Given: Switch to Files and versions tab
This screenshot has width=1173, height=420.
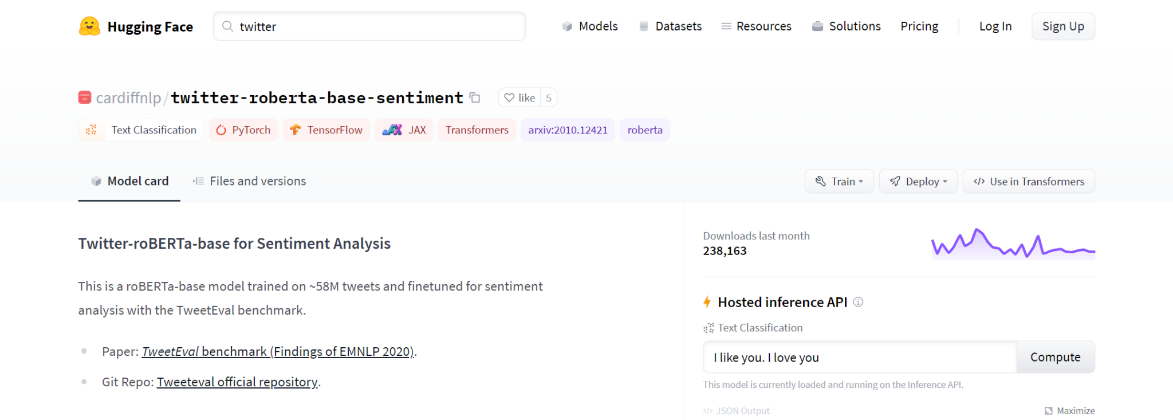Looking at the screenshot, I should [249, 181].
